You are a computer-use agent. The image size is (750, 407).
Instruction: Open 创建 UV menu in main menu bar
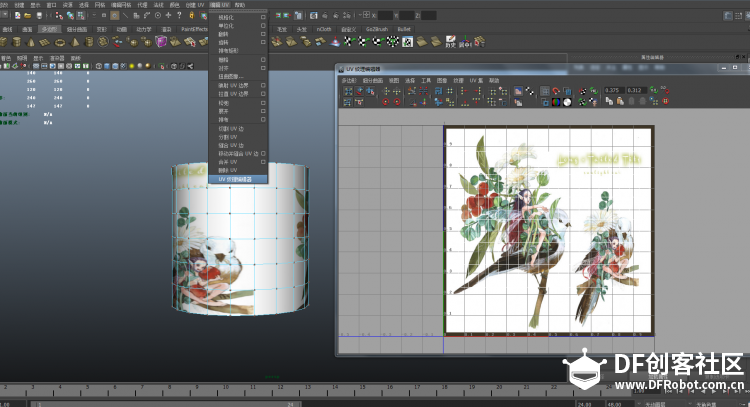195,5
